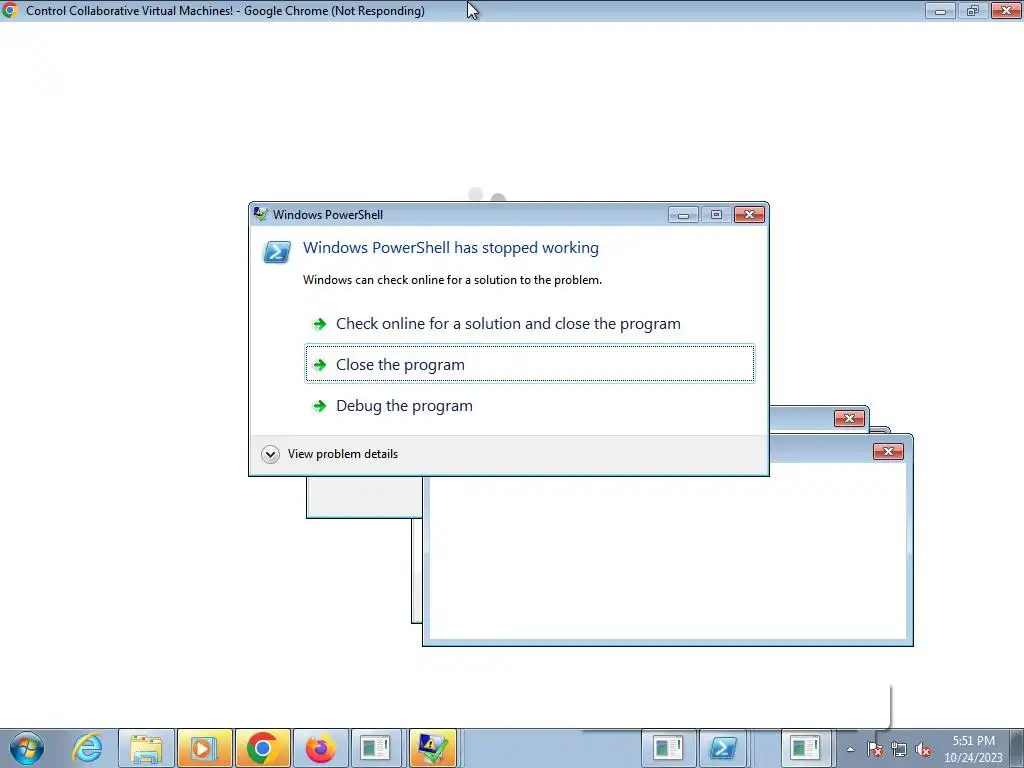
Task: Close the not-responding Chrome window
Action: [x=1006, y=10]
